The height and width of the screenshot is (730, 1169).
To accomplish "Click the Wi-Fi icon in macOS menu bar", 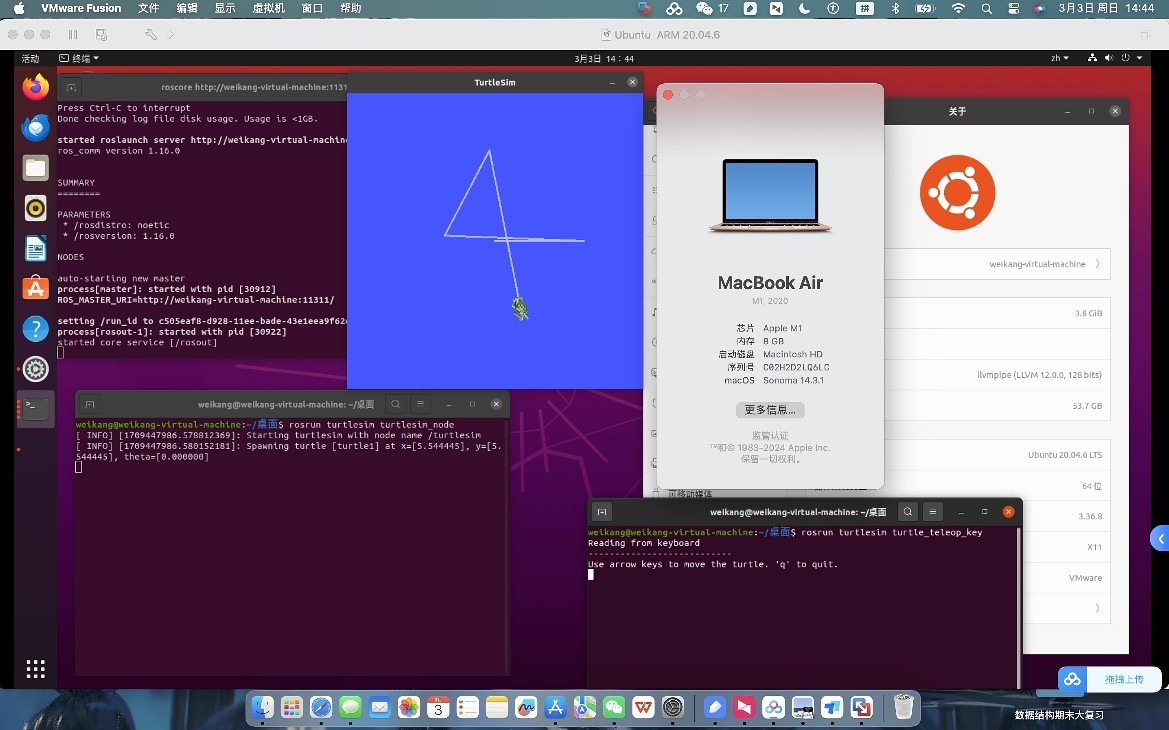I will [958, 8].
